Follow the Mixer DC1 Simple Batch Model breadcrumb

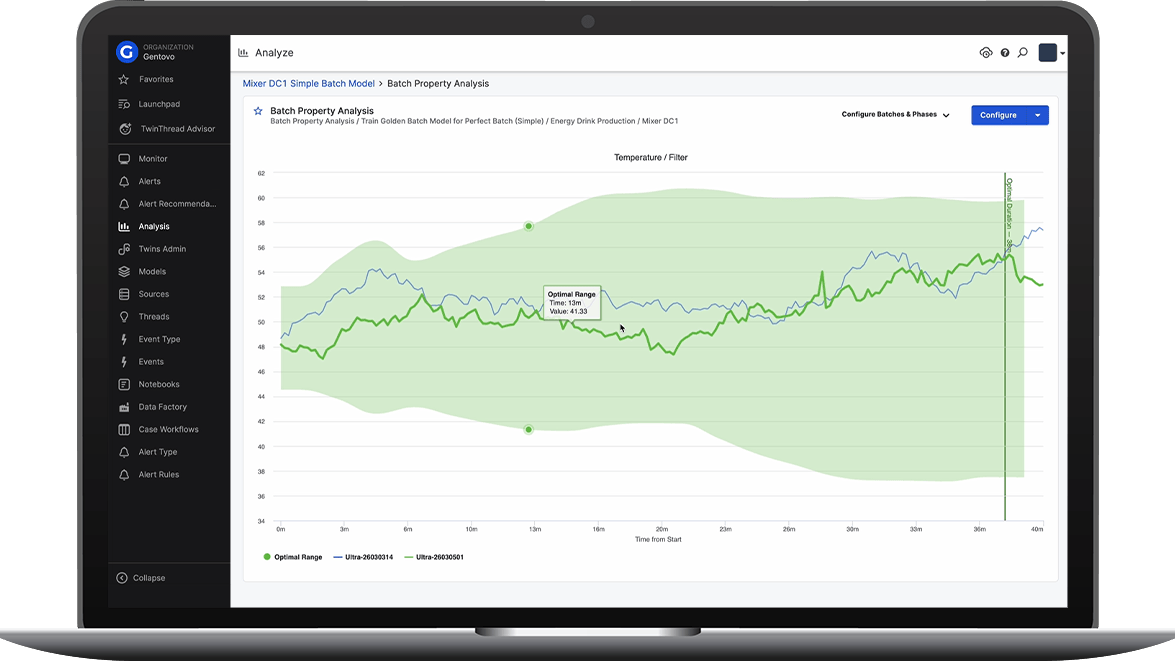pyautogui.click(x=309, y=84)
